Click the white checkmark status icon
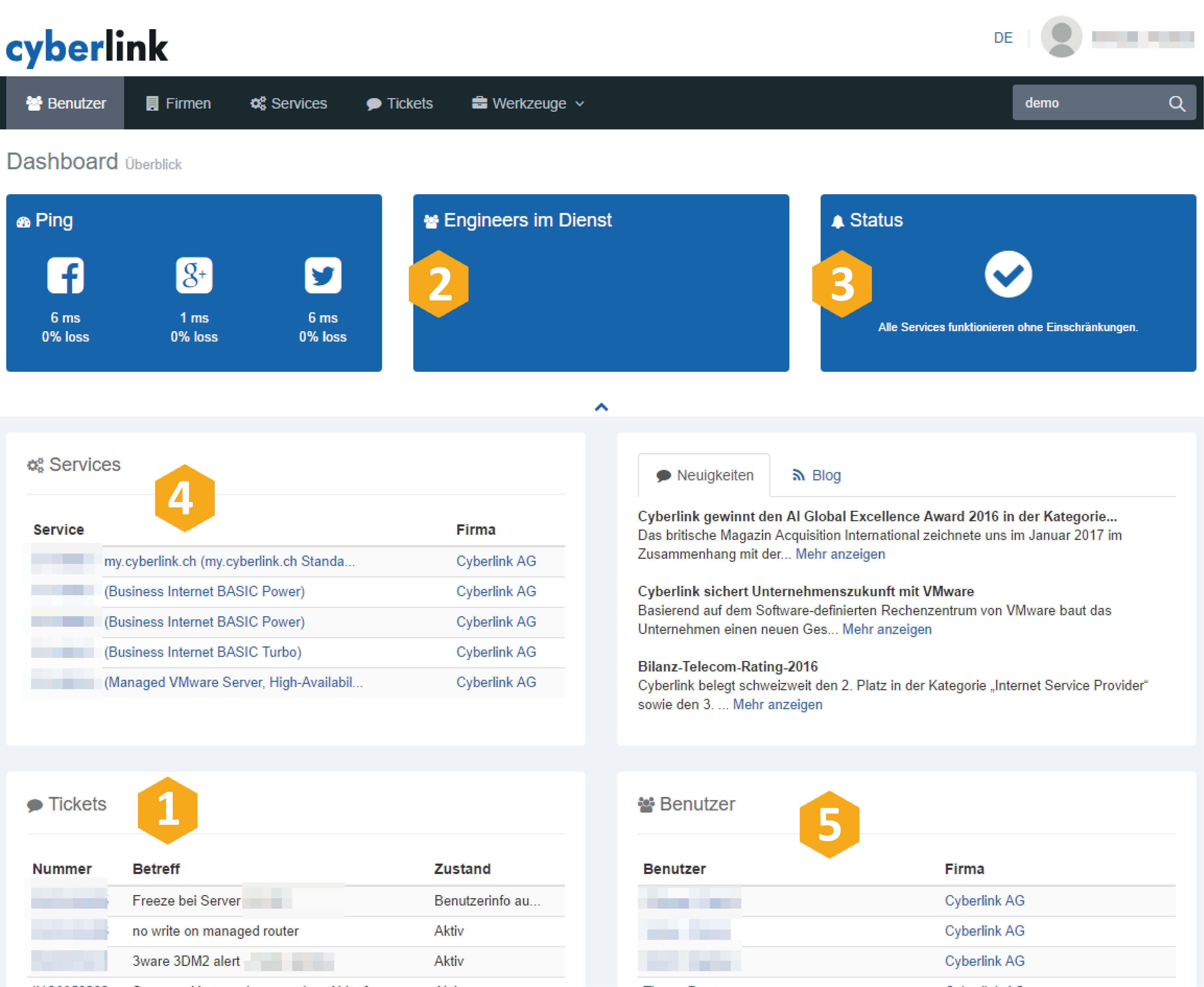The height and width of the screenshot is (987, 1204). (1009, 274)
